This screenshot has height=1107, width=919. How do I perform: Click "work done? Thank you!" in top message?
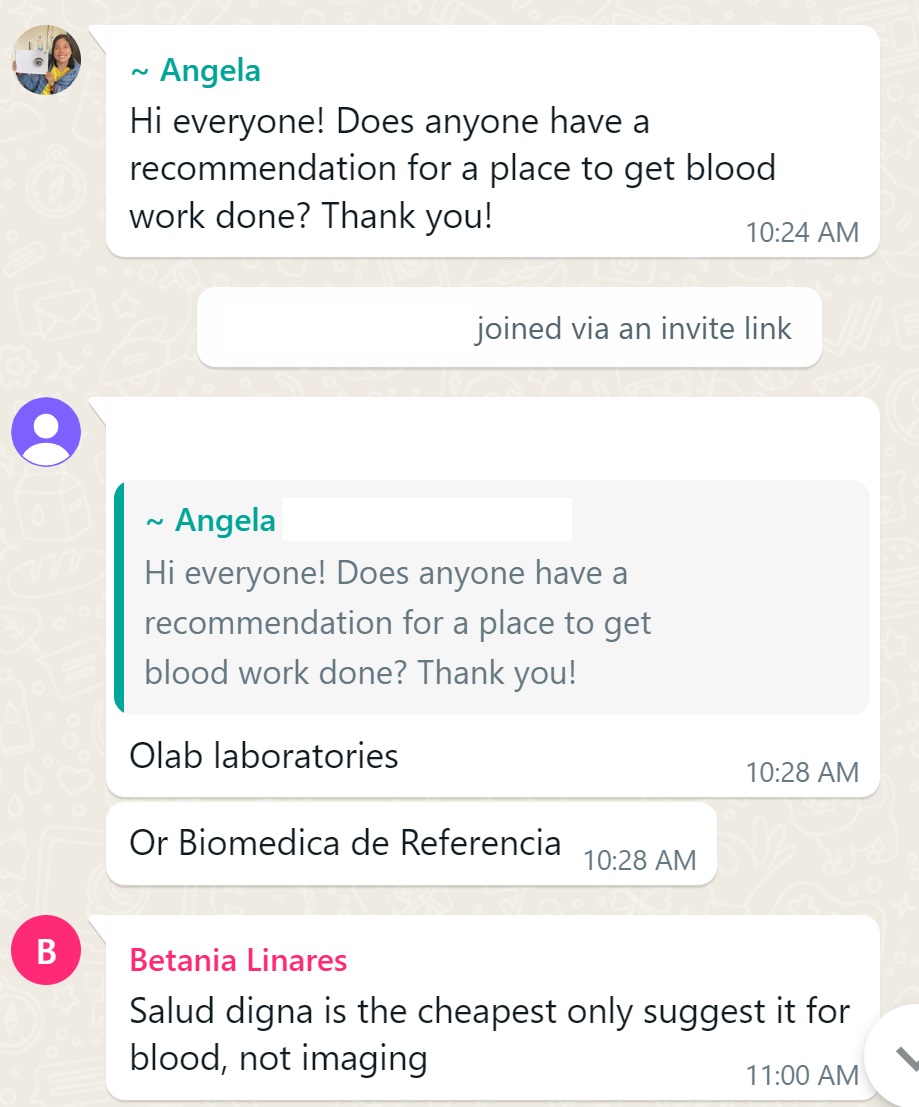coord(311,216)
